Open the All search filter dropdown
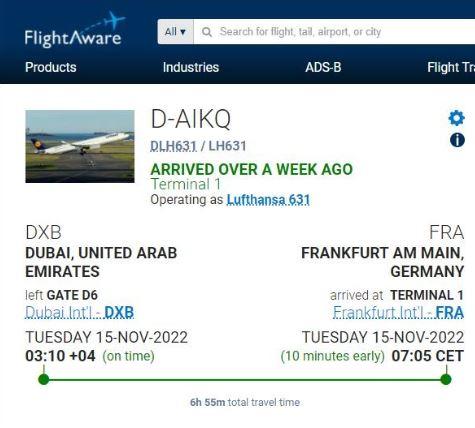 (175, 32)
